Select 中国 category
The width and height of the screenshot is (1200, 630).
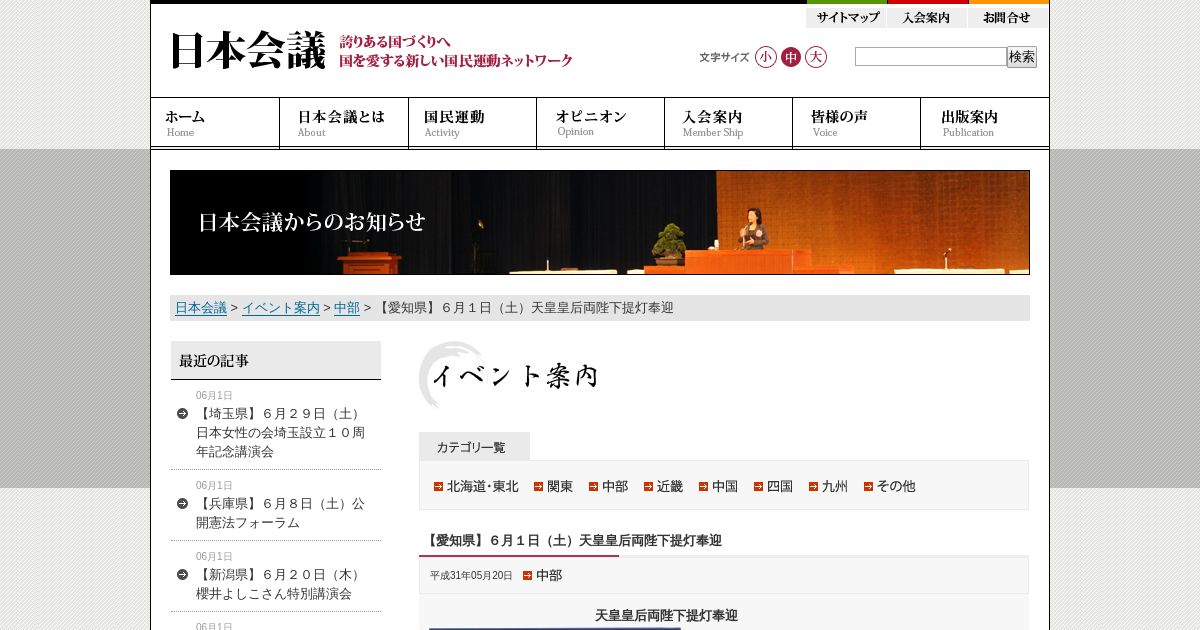[x=725, y=486]
